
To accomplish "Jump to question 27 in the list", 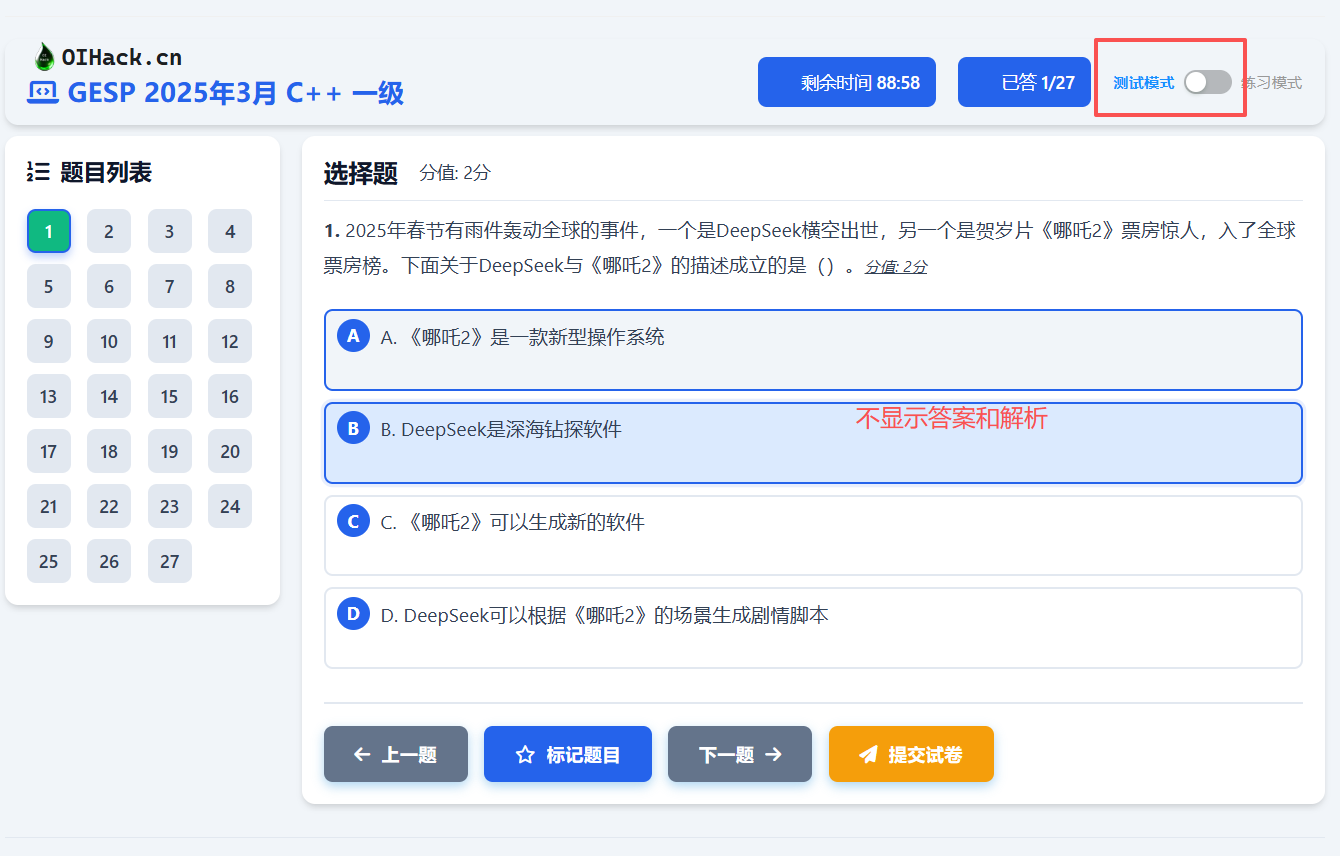I will (x=169, y=561).
